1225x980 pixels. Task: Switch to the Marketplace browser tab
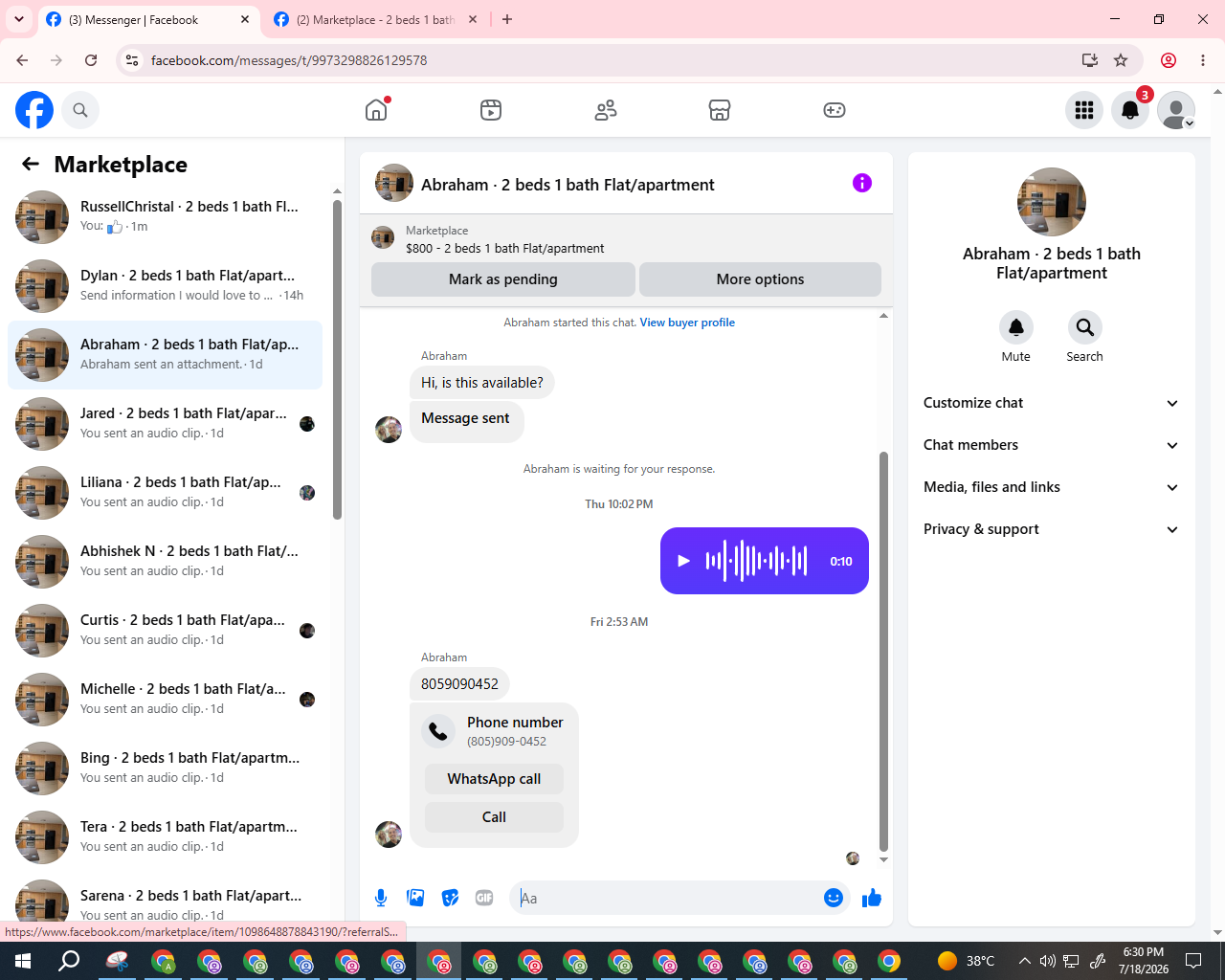point(375,19)
